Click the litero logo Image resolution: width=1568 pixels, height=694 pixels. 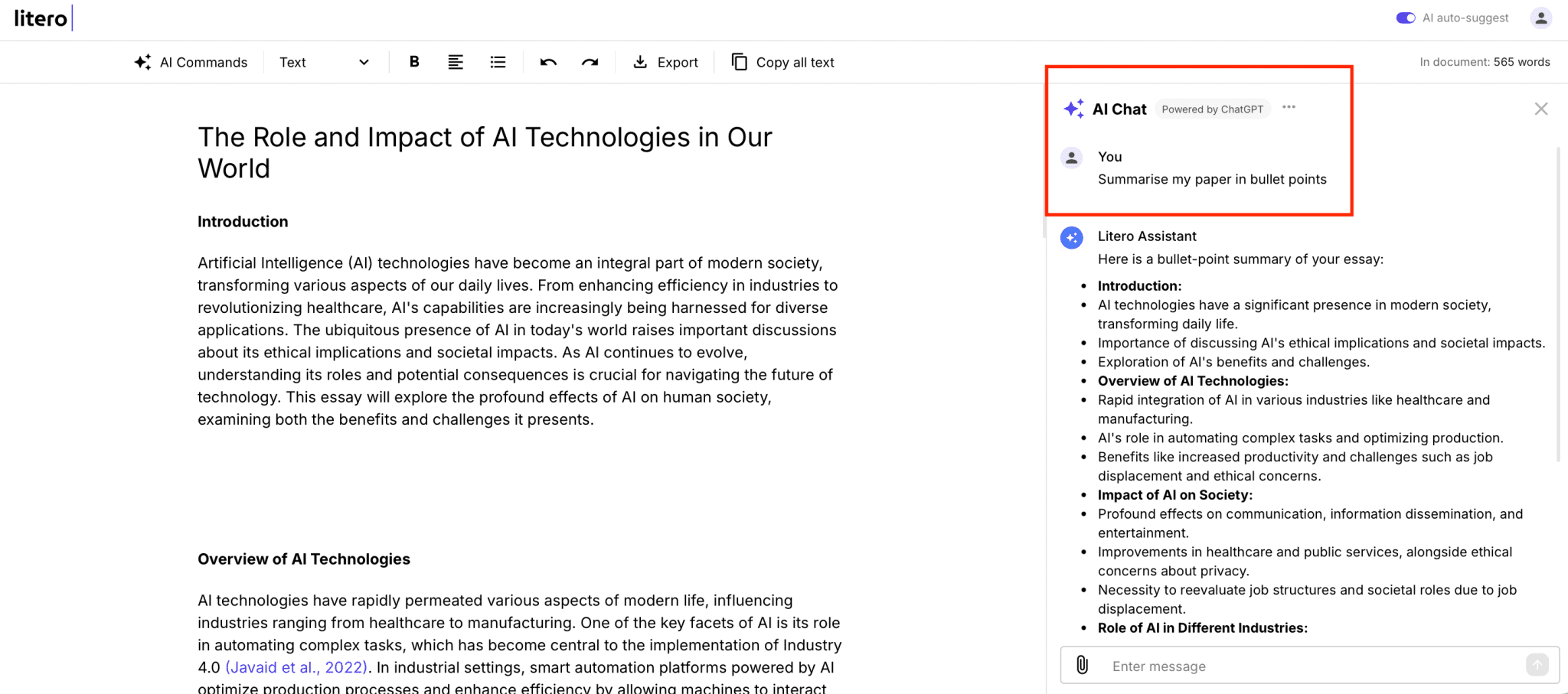pos(41,18)
